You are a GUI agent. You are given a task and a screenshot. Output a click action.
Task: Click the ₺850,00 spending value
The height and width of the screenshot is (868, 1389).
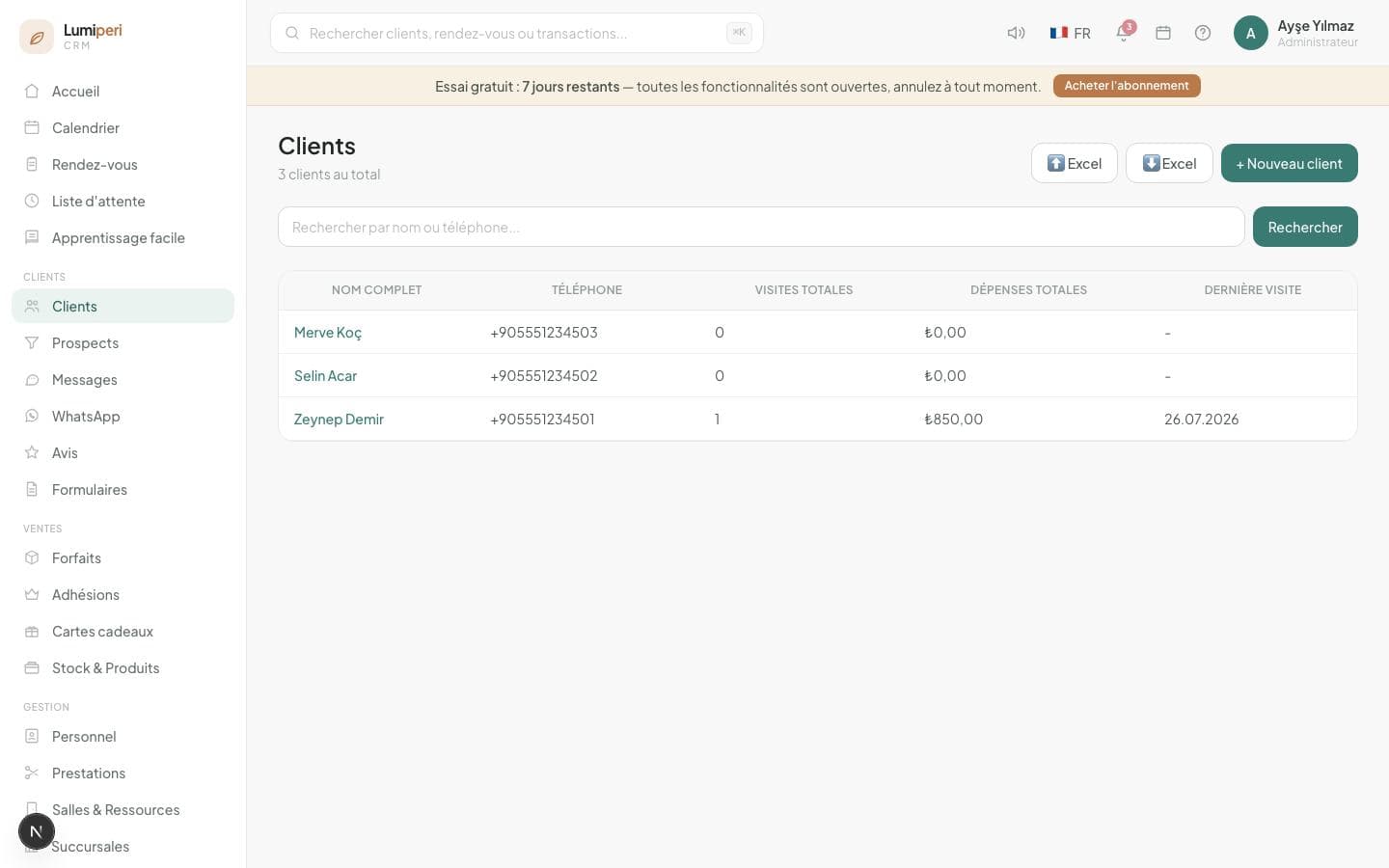953,419
